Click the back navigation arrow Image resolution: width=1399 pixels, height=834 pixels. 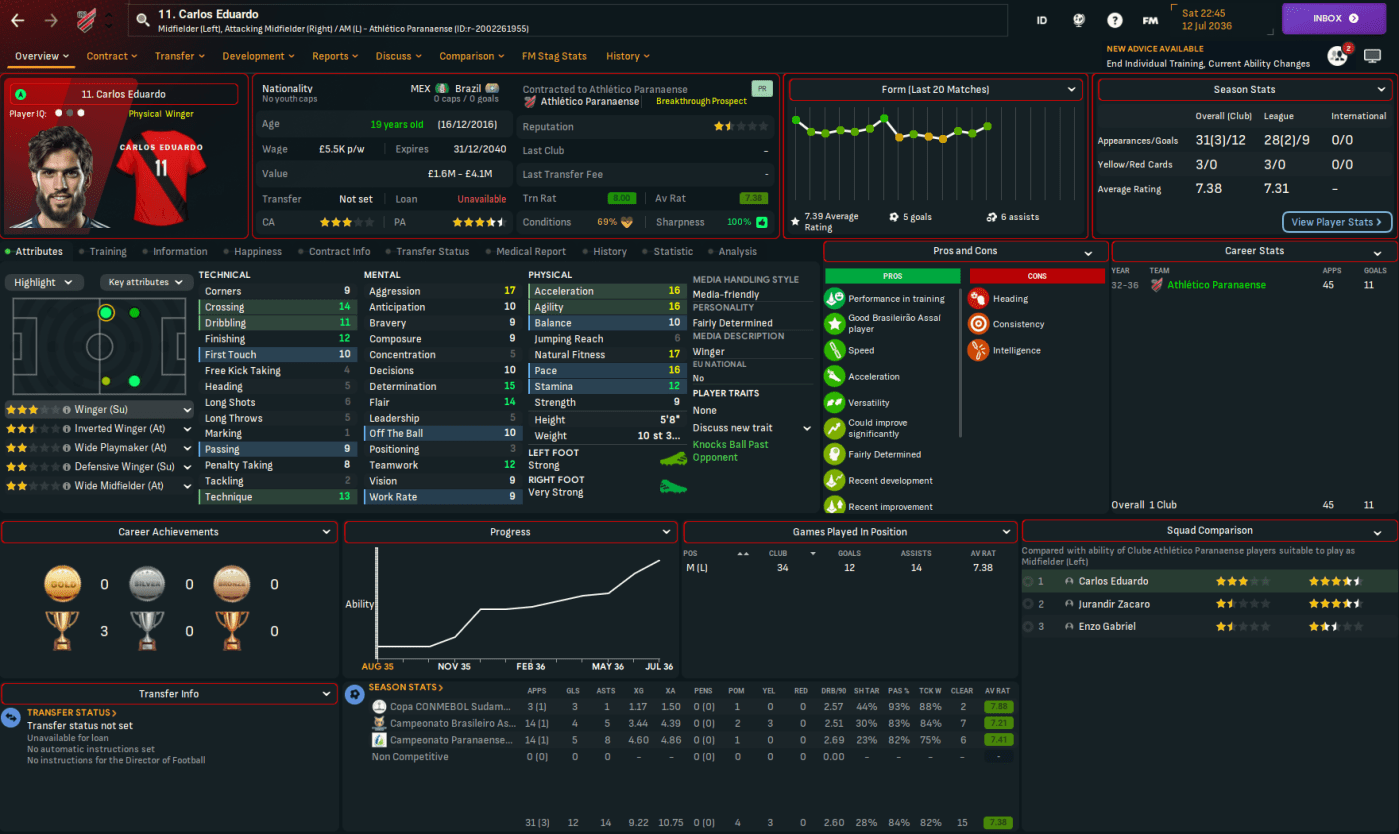17,20
